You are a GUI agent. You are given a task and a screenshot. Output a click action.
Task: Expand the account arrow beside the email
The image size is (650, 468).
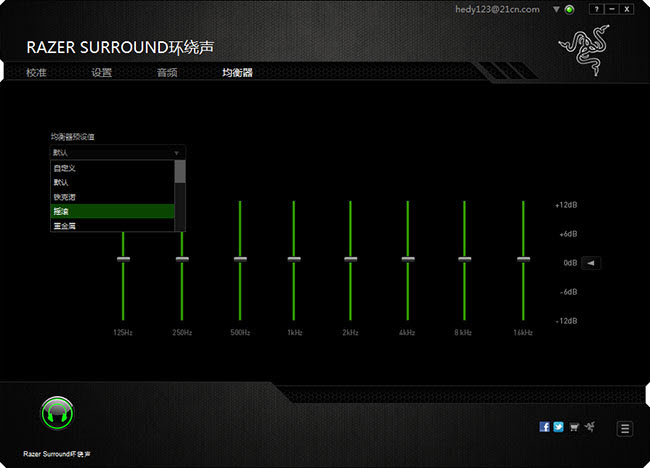(x=556, y=9)
